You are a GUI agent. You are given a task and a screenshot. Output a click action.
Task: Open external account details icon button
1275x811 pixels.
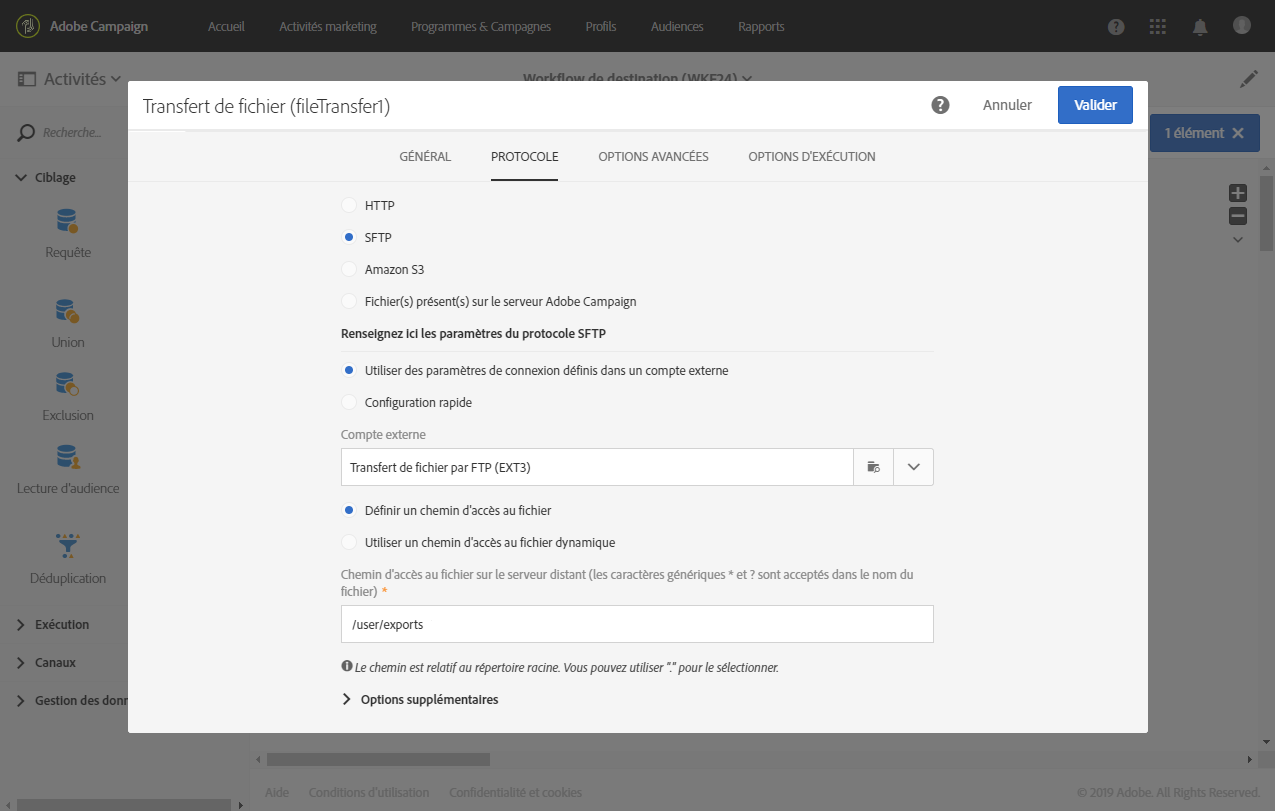873,467
